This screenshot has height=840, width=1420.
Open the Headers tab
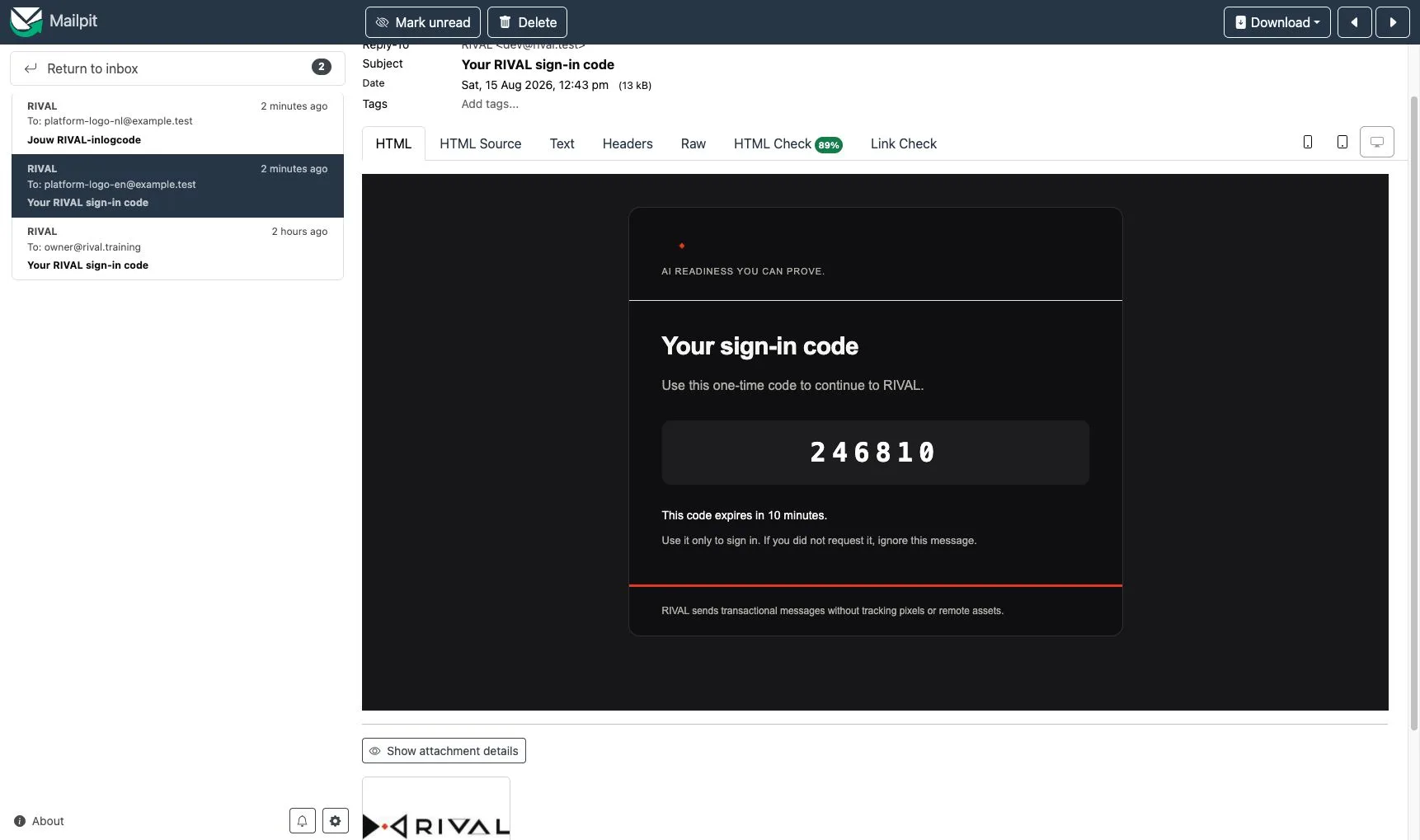click(628, 143)
